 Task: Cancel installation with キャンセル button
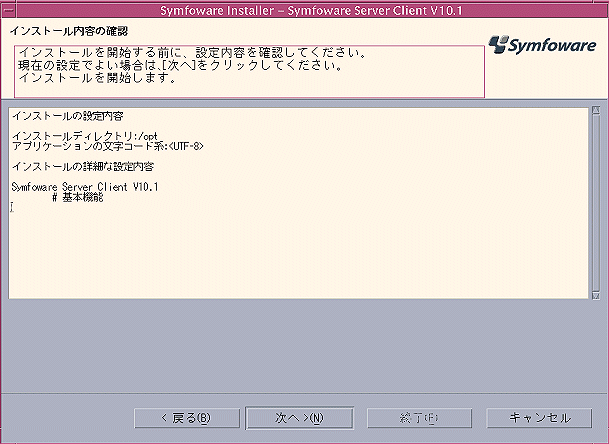[x=539, y=418]
